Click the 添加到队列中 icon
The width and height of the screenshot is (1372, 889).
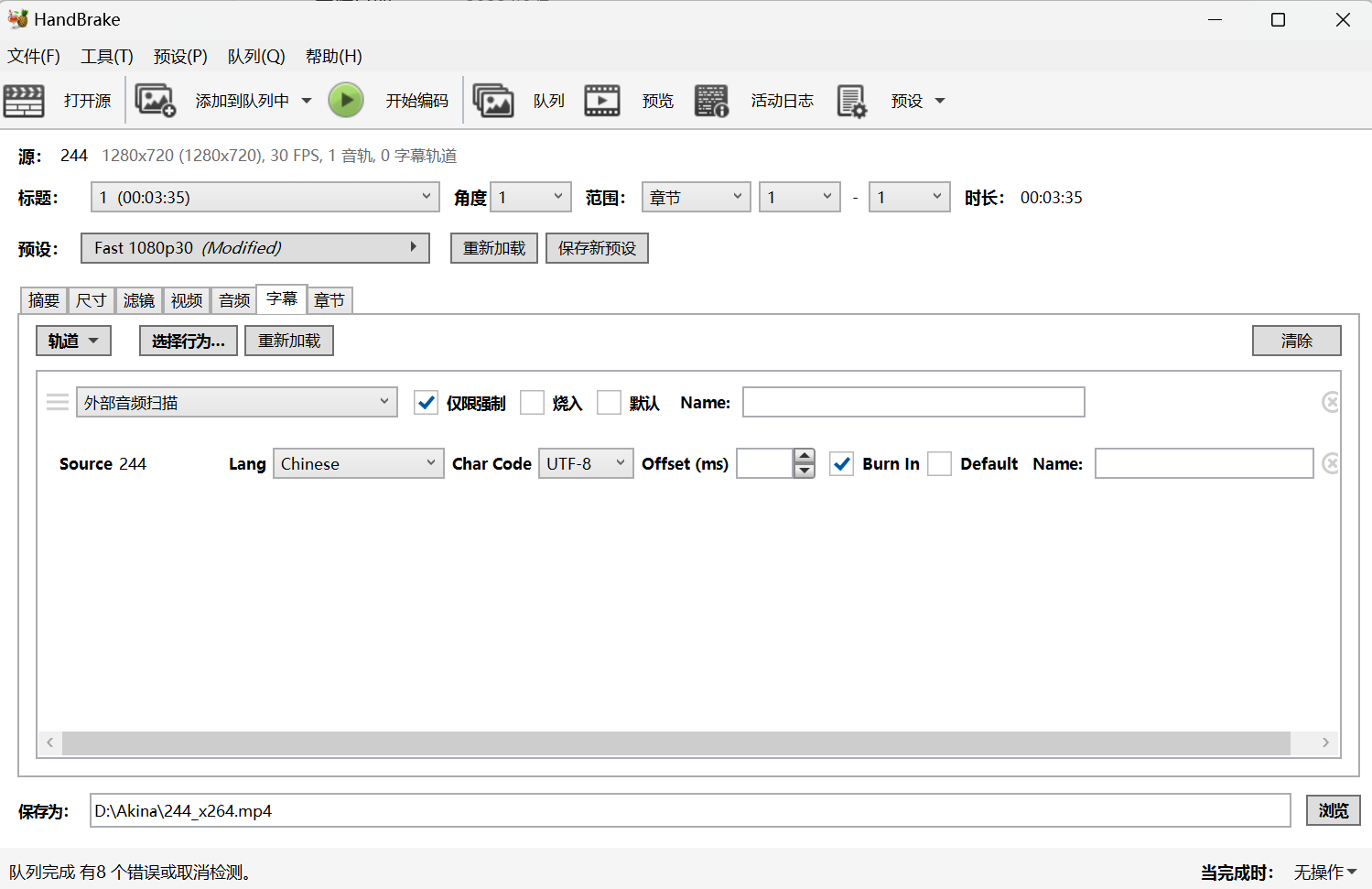tap(156, 100)
